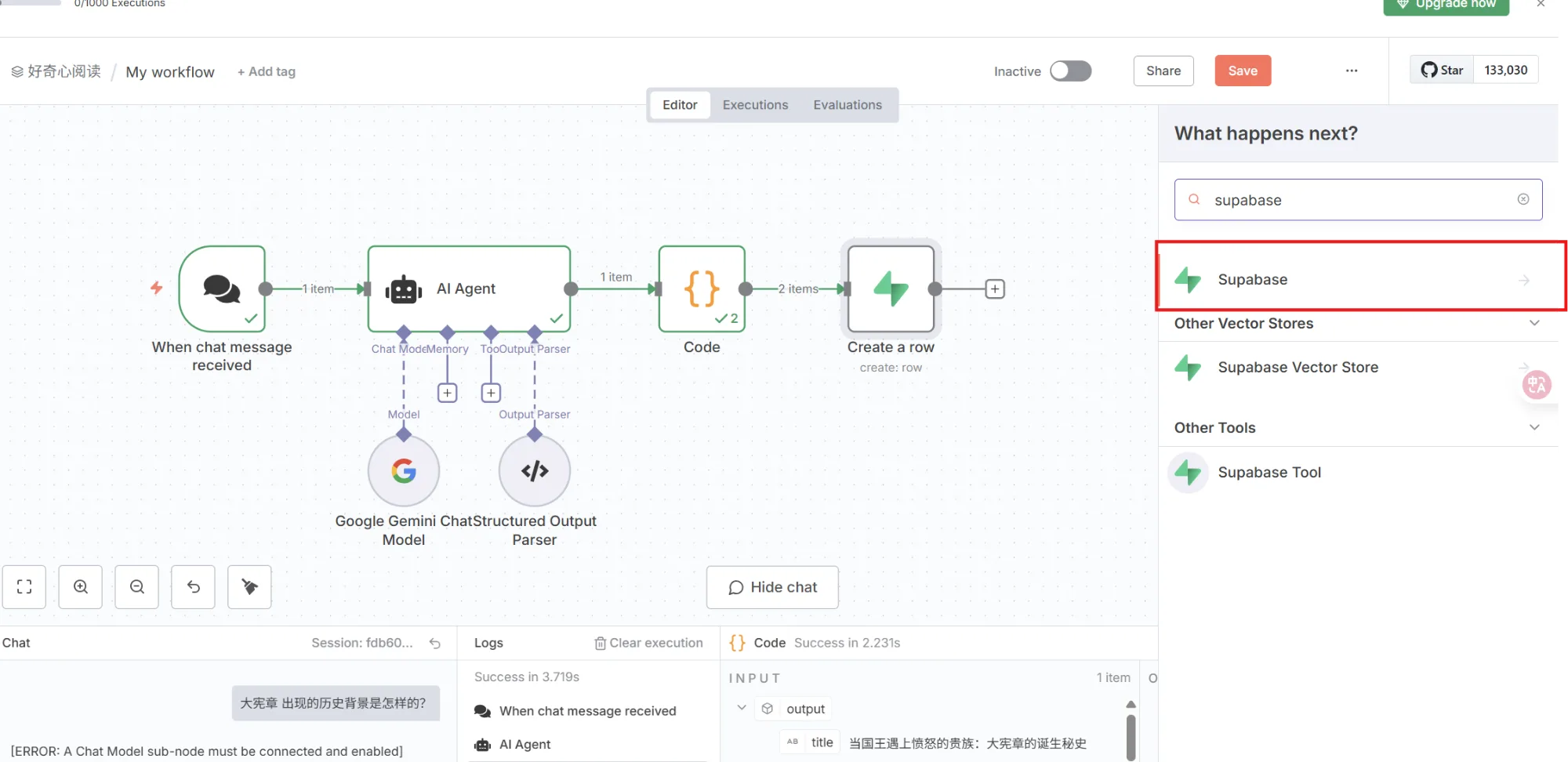
Task: Switch to the Evaluations tab
Action: pos(848,105)
